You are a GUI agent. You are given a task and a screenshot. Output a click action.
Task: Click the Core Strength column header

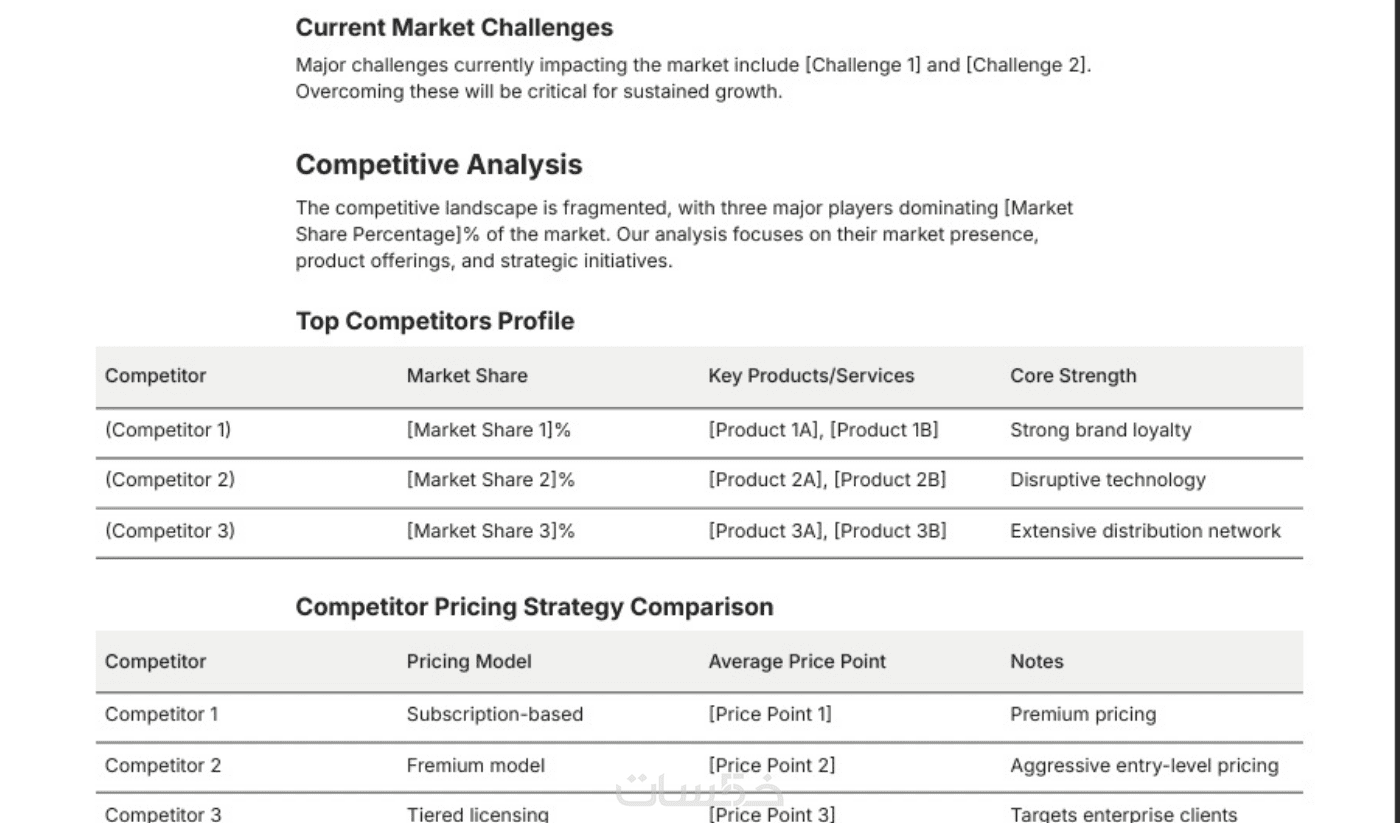(1073, 376)
